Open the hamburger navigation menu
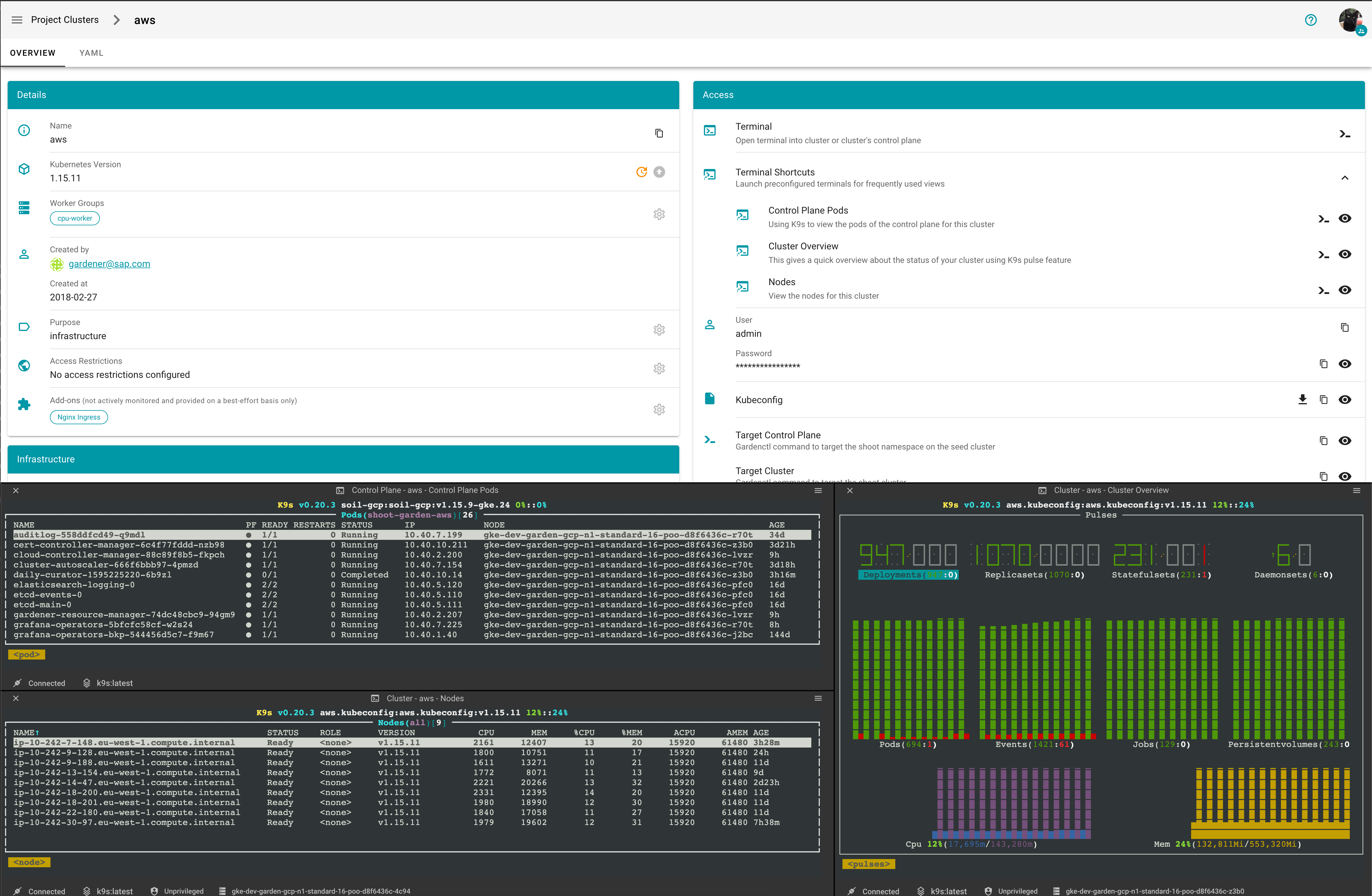The width and height of the screenshot is (1372, 896). coord(17,20)
